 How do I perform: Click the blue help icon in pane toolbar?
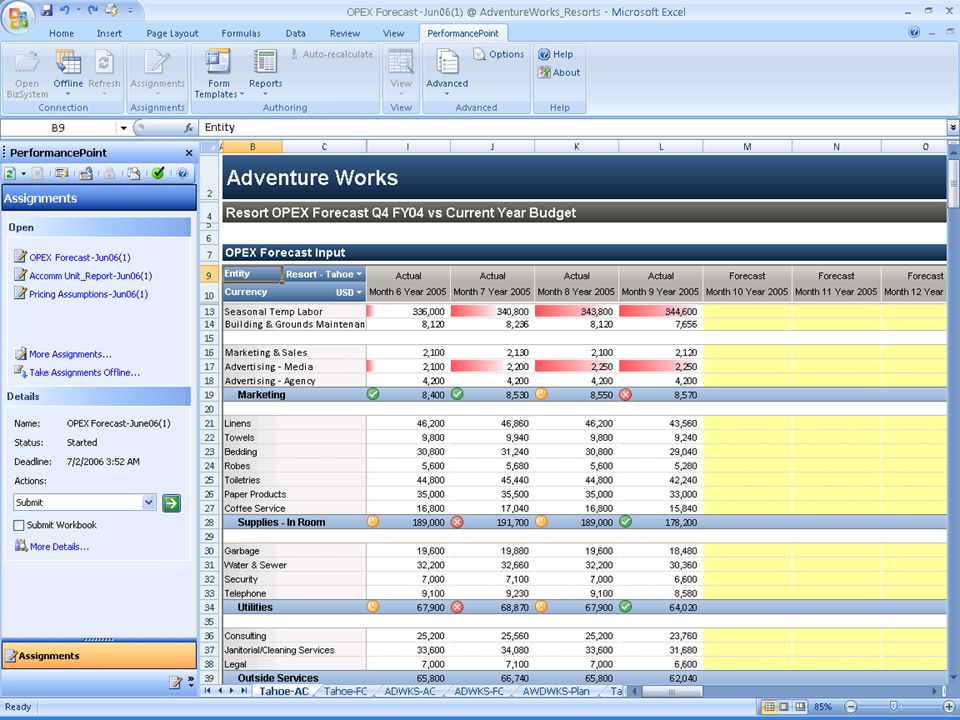[182, 173]
